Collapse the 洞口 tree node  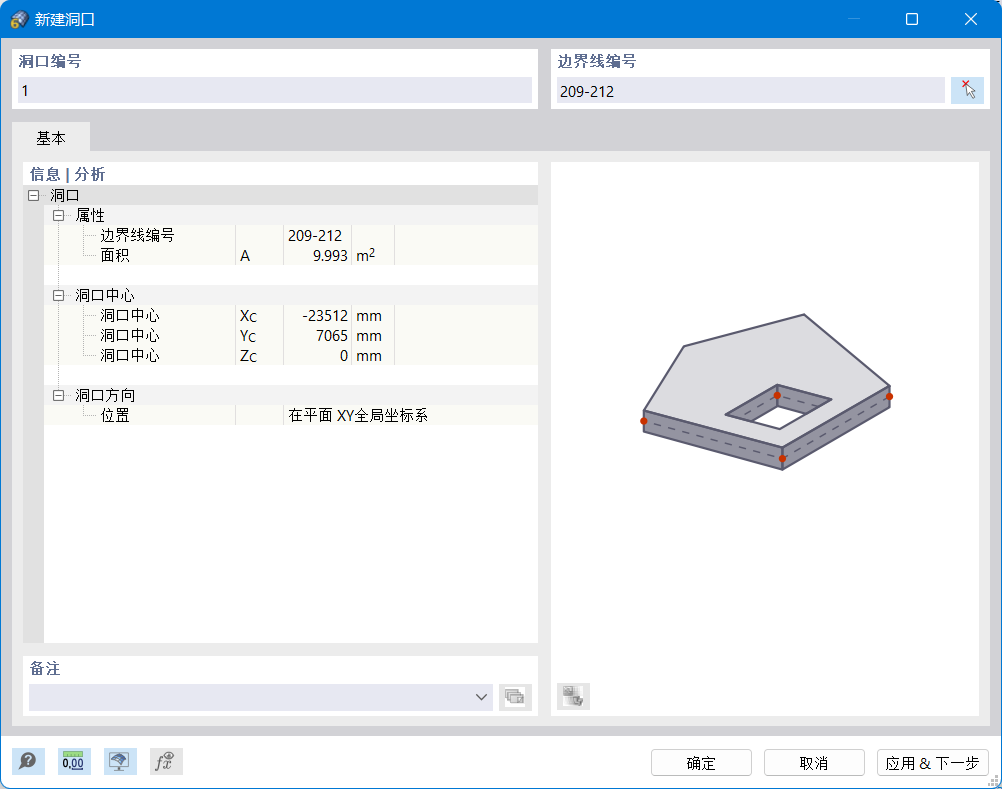(33, 195)
